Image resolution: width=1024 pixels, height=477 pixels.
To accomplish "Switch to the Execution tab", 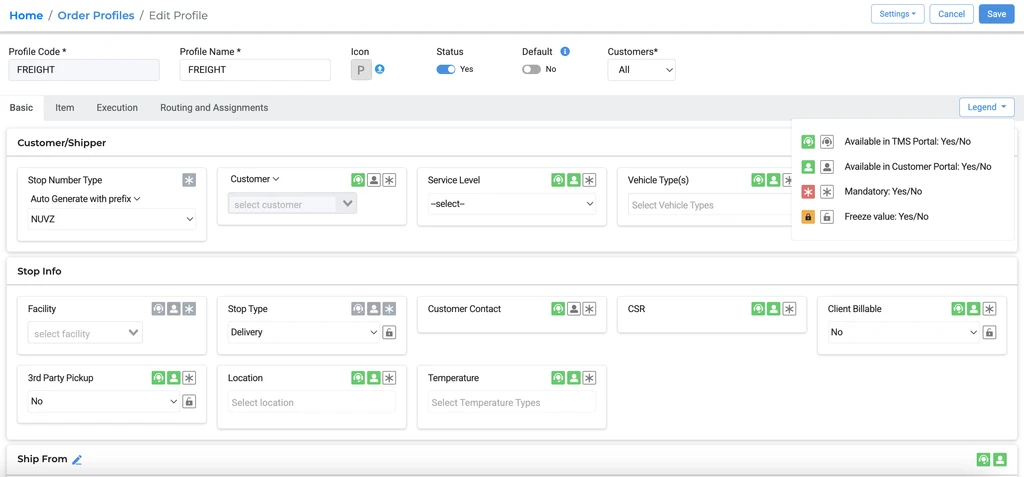I will coord(117,108).
